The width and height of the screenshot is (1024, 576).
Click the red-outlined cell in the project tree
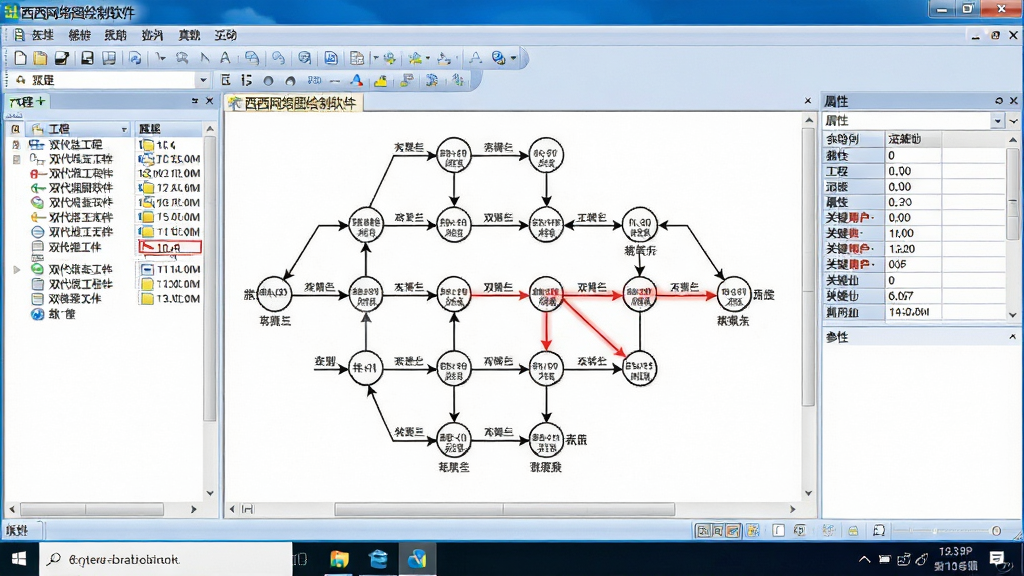pos(170,248)
